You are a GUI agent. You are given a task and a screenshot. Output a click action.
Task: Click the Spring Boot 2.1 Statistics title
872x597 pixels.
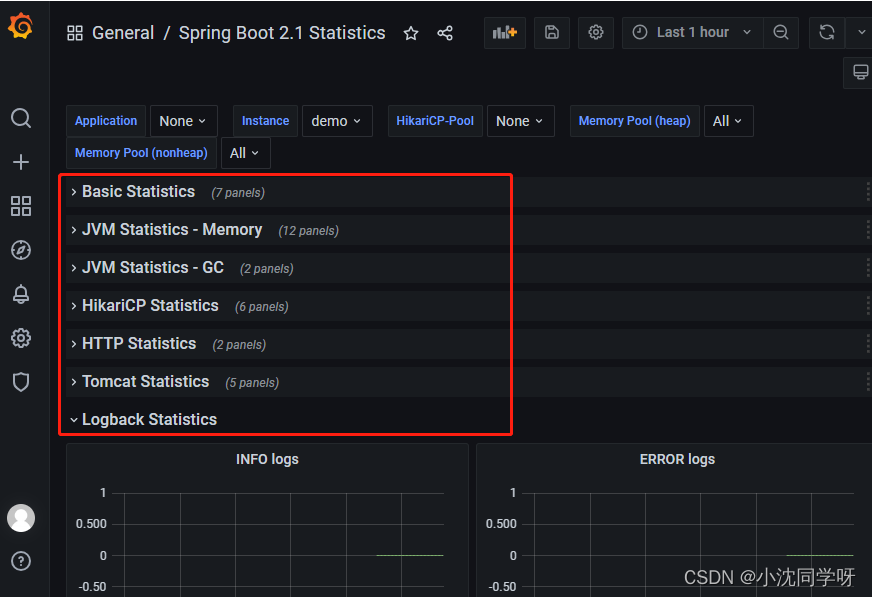(282, 33)
